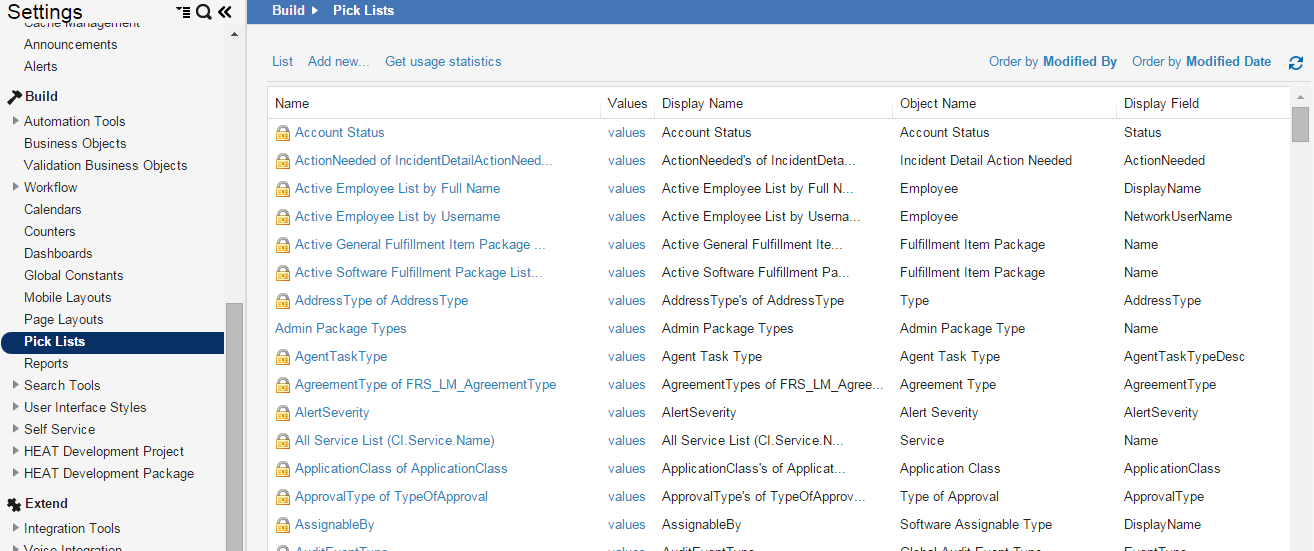
Task: Click the lock icon beside Account Status
Action: 282,133
